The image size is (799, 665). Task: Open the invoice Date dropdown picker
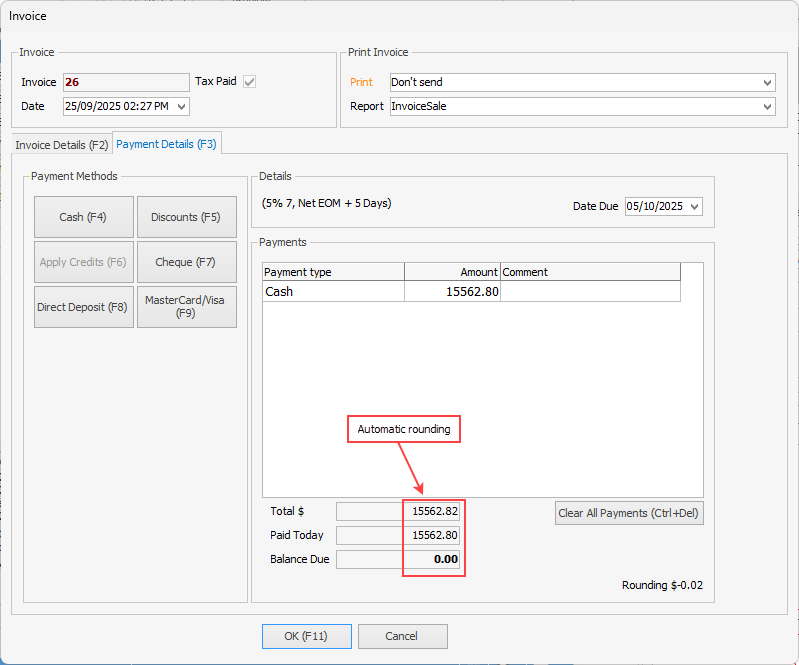[181, 106]
